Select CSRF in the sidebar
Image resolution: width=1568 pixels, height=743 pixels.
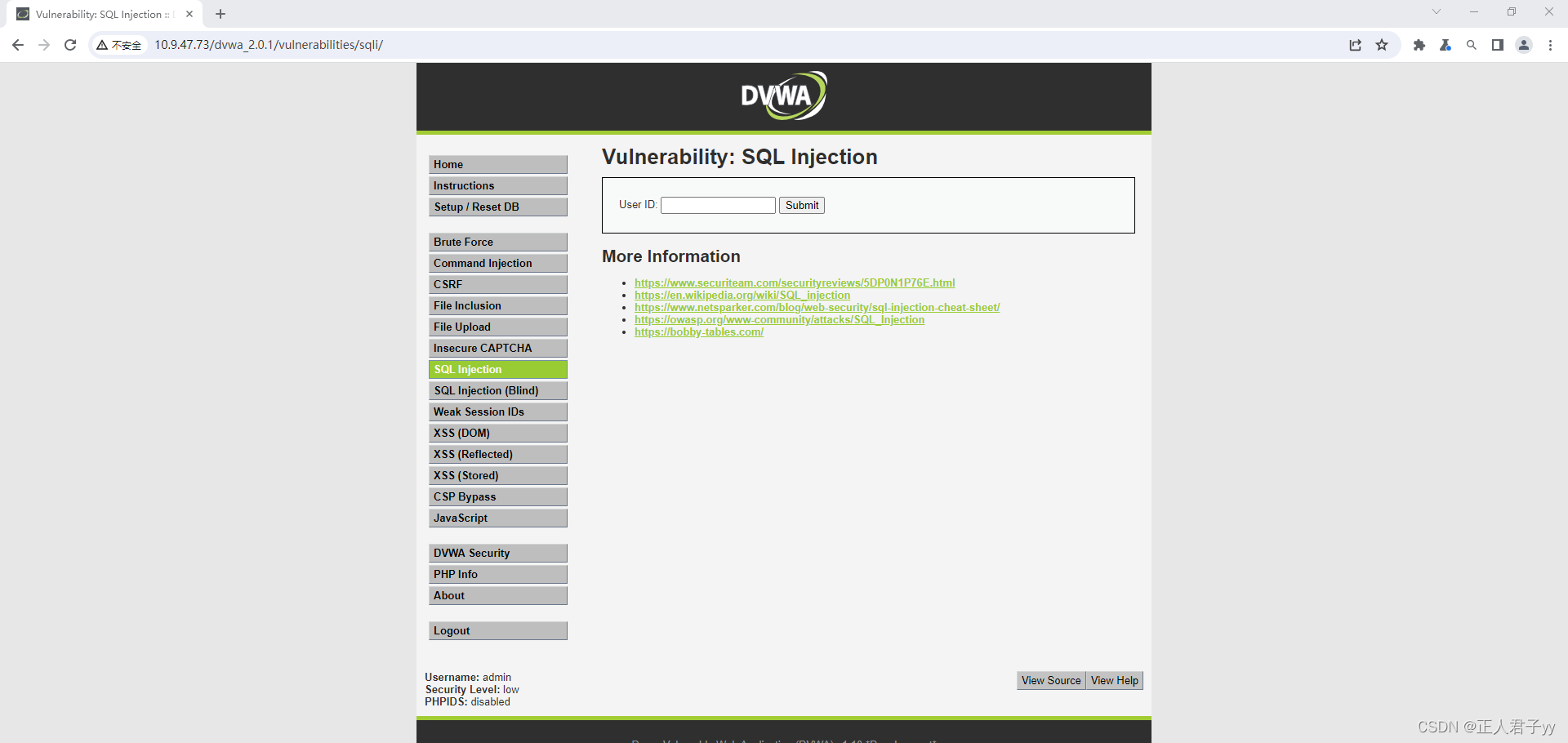click(498, 284)
